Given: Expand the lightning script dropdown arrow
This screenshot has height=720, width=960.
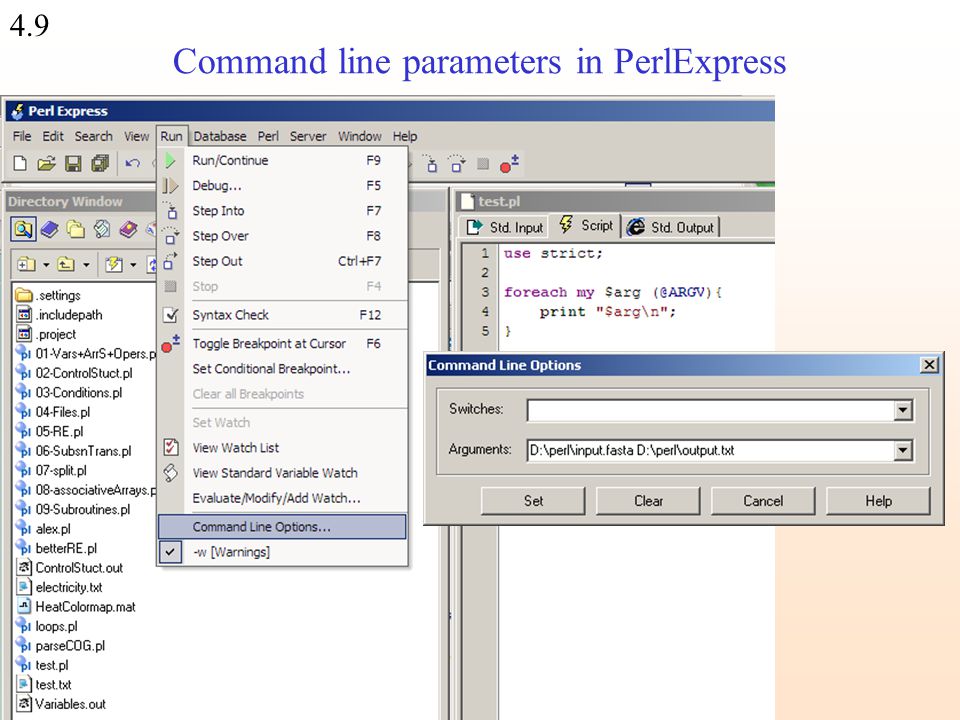Looking at the screenshot, I should (x=133, y=265).
